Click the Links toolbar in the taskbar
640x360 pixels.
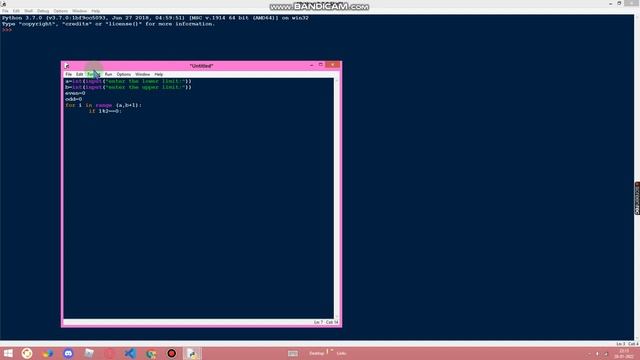tap(341, 353)
